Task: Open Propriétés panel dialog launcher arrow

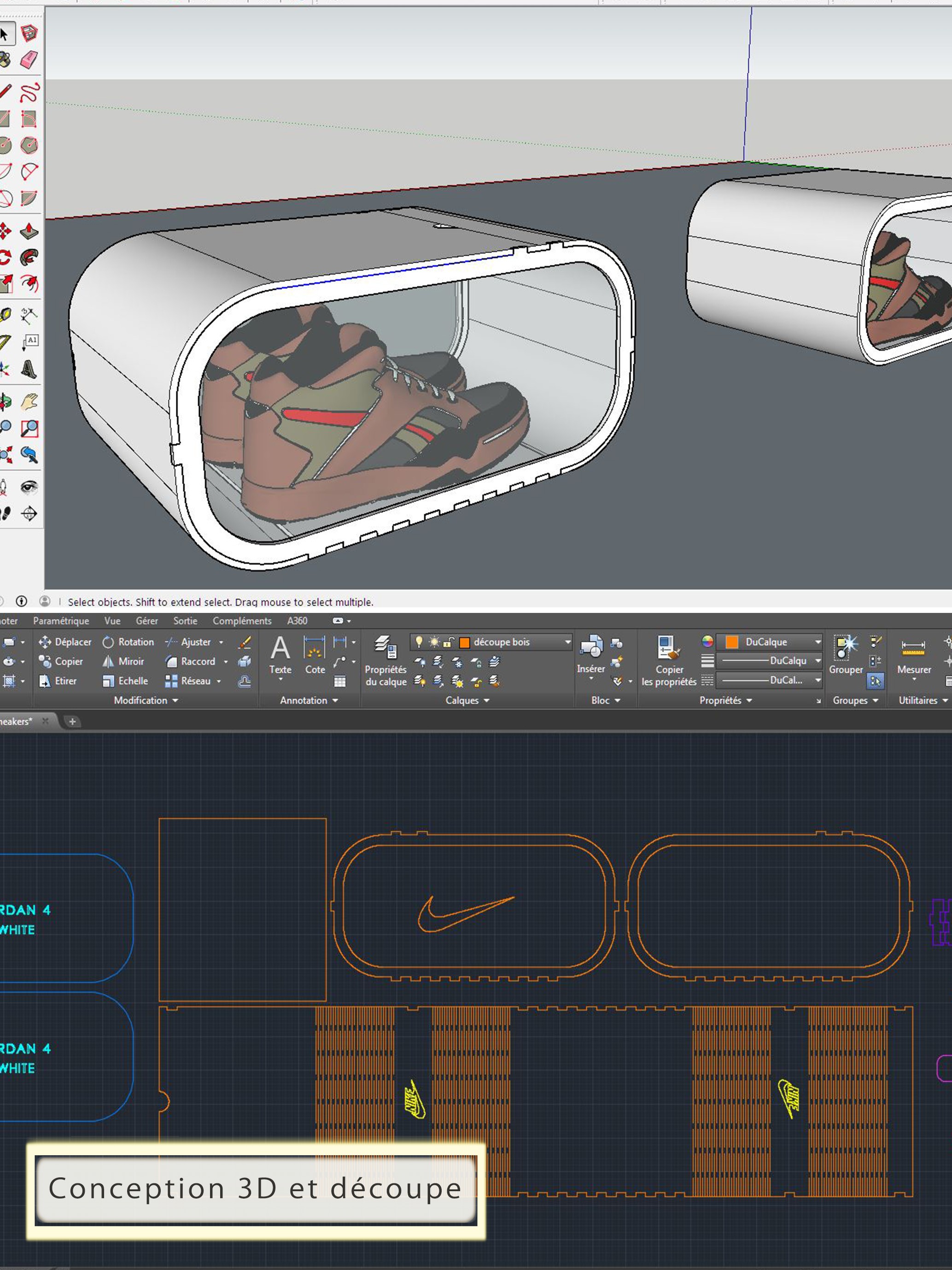Action: [x=818, y=701]
